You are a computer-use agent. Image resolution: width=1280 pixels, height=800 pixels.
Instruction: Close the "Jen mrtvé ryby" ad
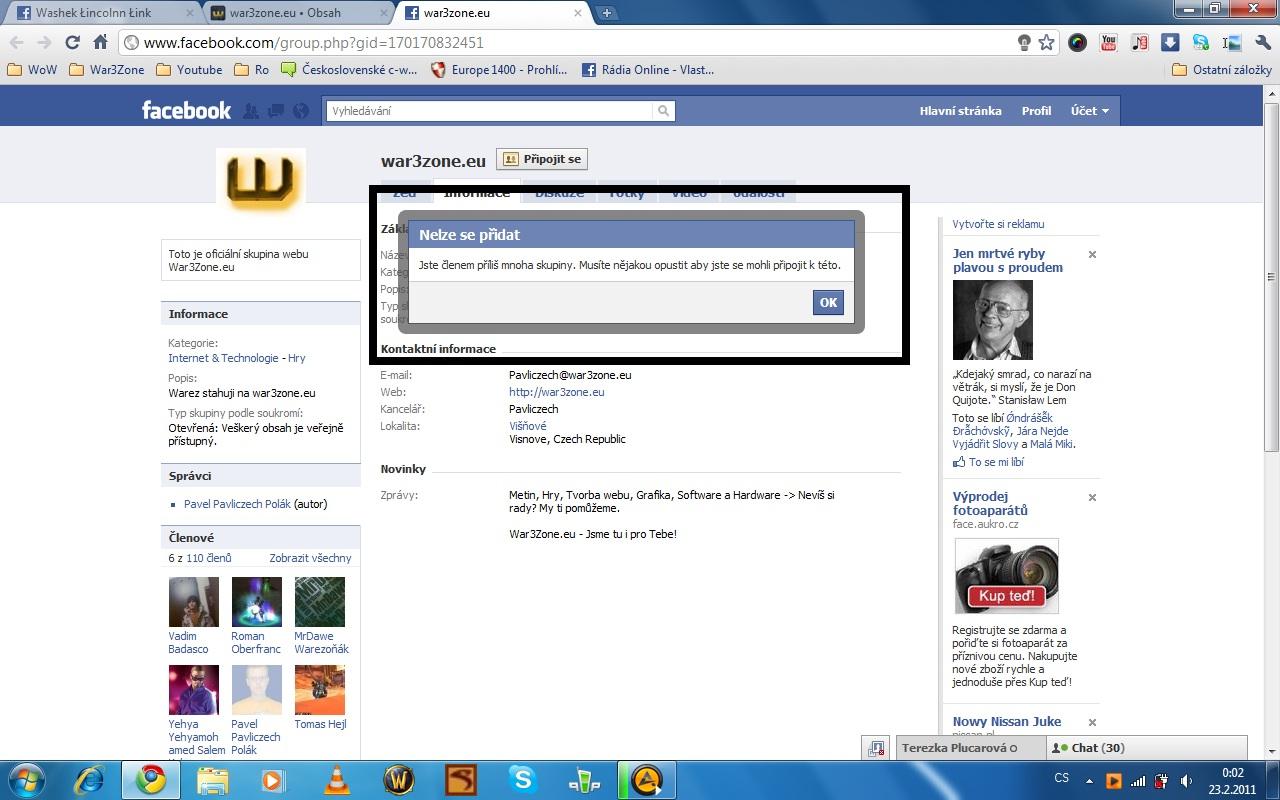[x=1092, y=255]
